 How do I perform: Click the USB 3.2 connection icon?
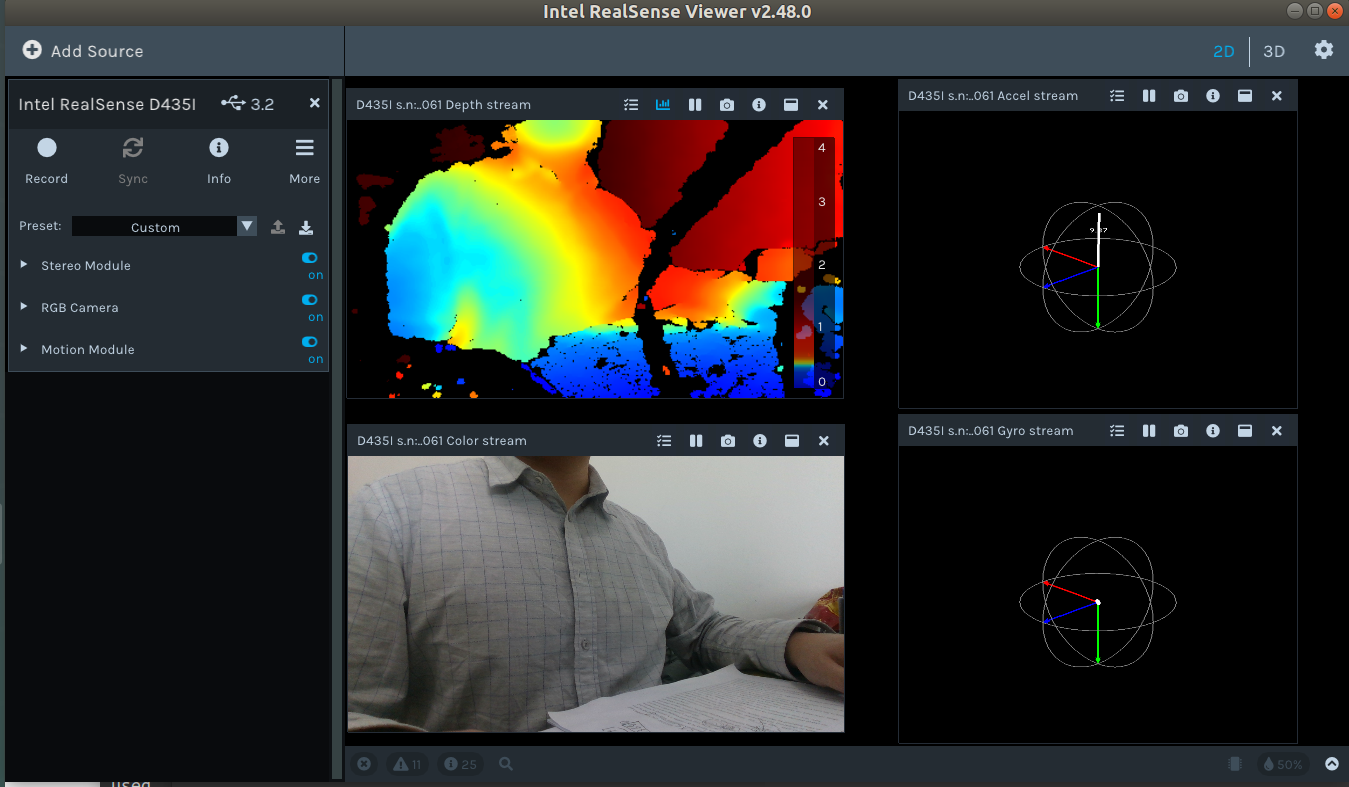click(233, 103)
